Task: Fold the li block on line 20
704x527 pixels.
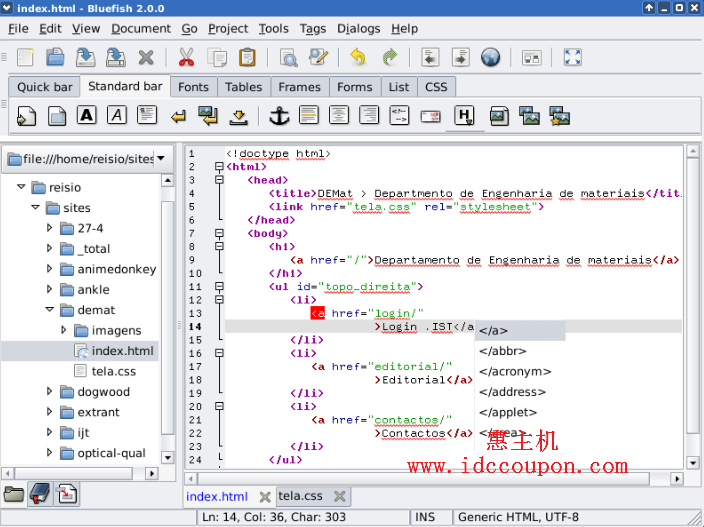Action: tap(219, 406)
